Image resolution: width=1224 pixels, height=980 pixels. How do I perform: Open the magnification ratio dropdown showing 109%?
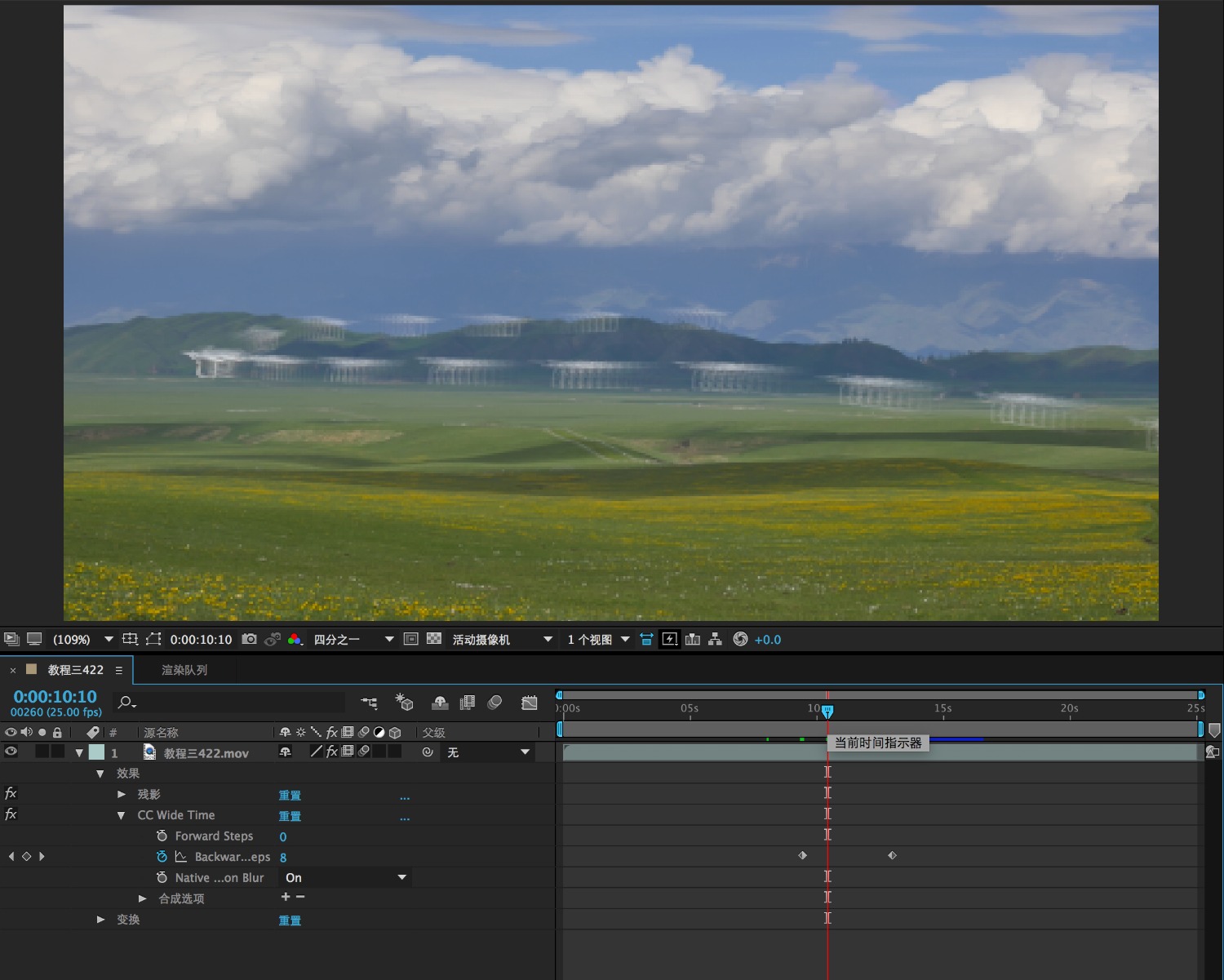(x=82, y=640)
